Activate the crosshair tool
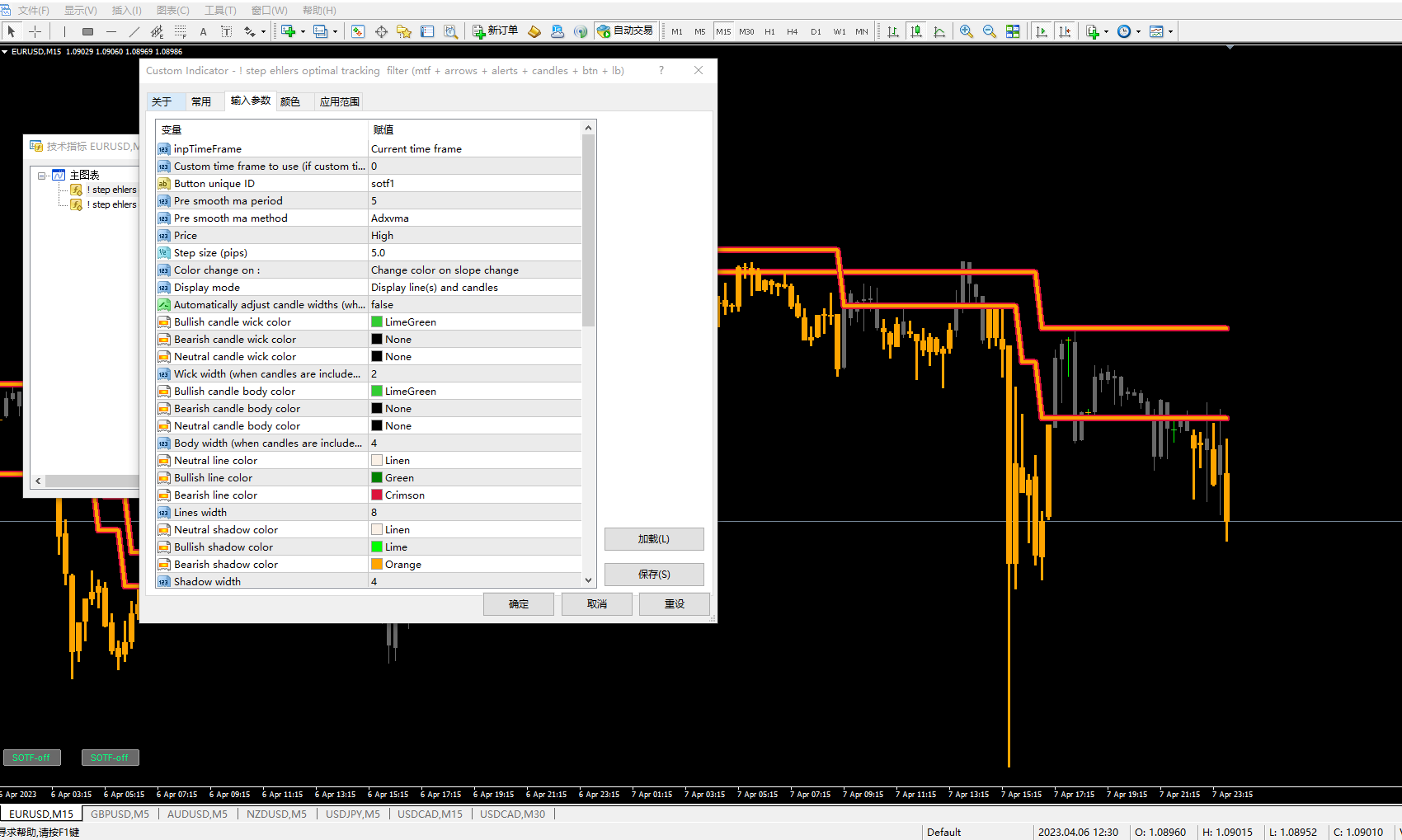This screenshot has width=1402, height=840. [35, 31]
